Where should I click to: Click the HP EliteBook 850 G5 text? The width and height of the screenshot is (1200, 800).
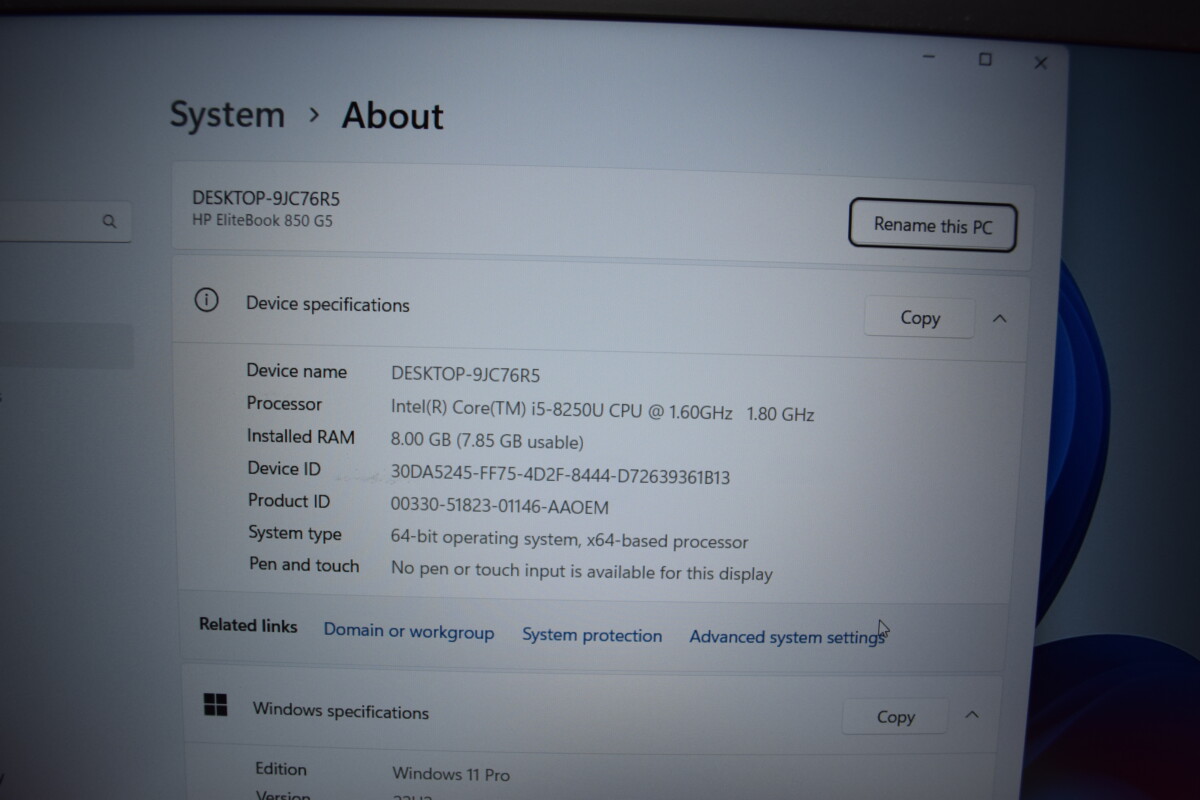coord(262,220)
